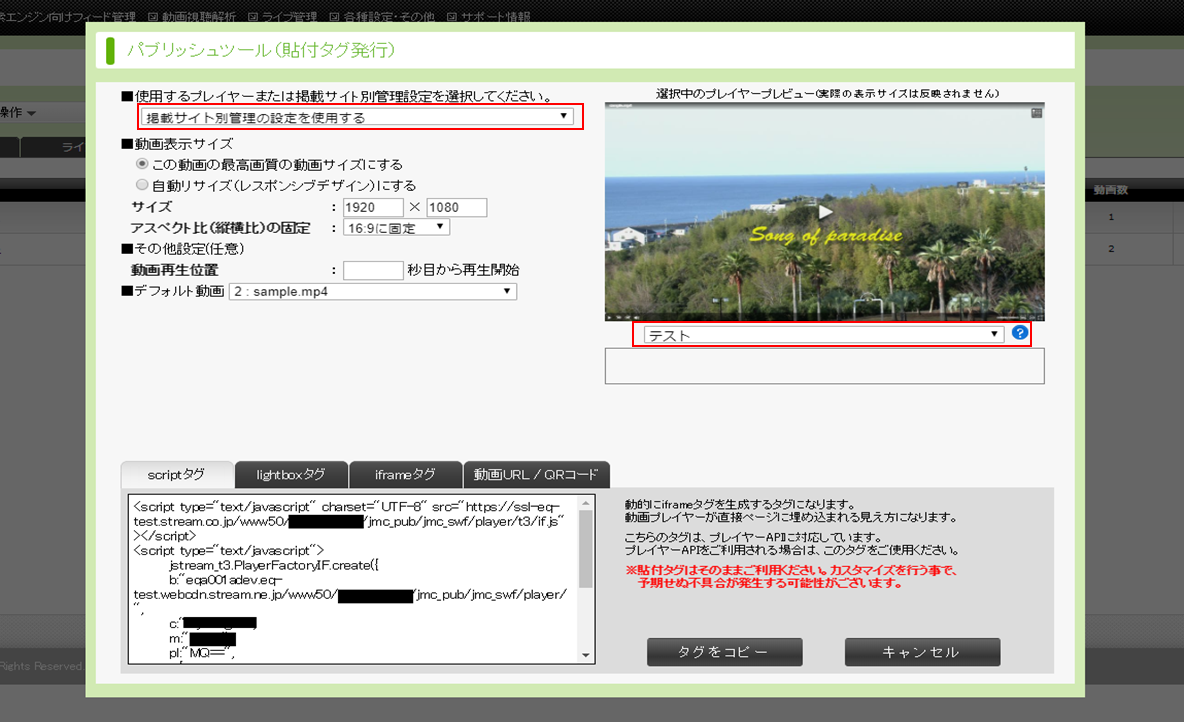Click the '■デフォルト動画' label

173,291
